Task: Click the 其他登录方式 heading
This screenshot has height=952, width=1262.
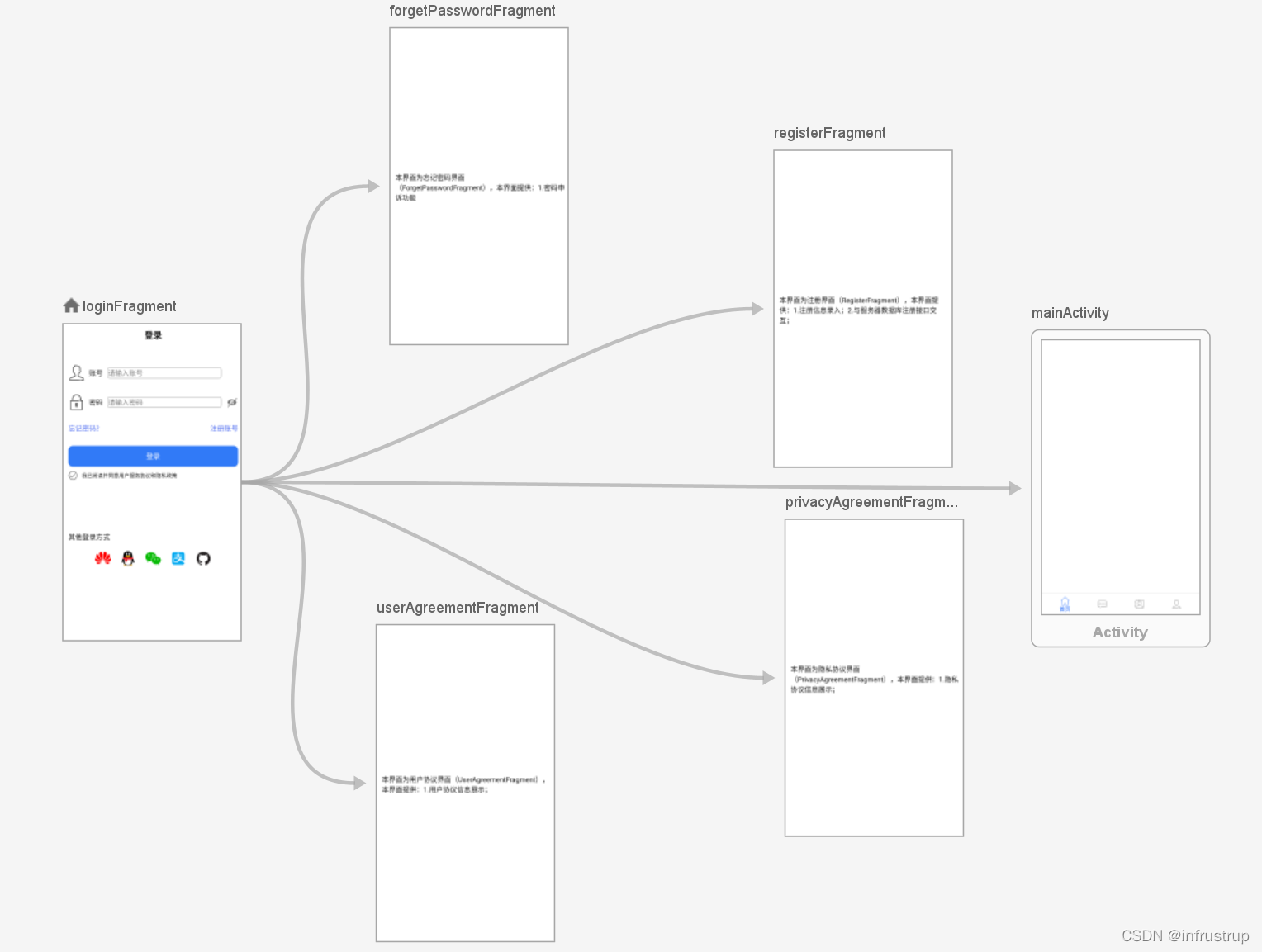Action: (89, 538)
